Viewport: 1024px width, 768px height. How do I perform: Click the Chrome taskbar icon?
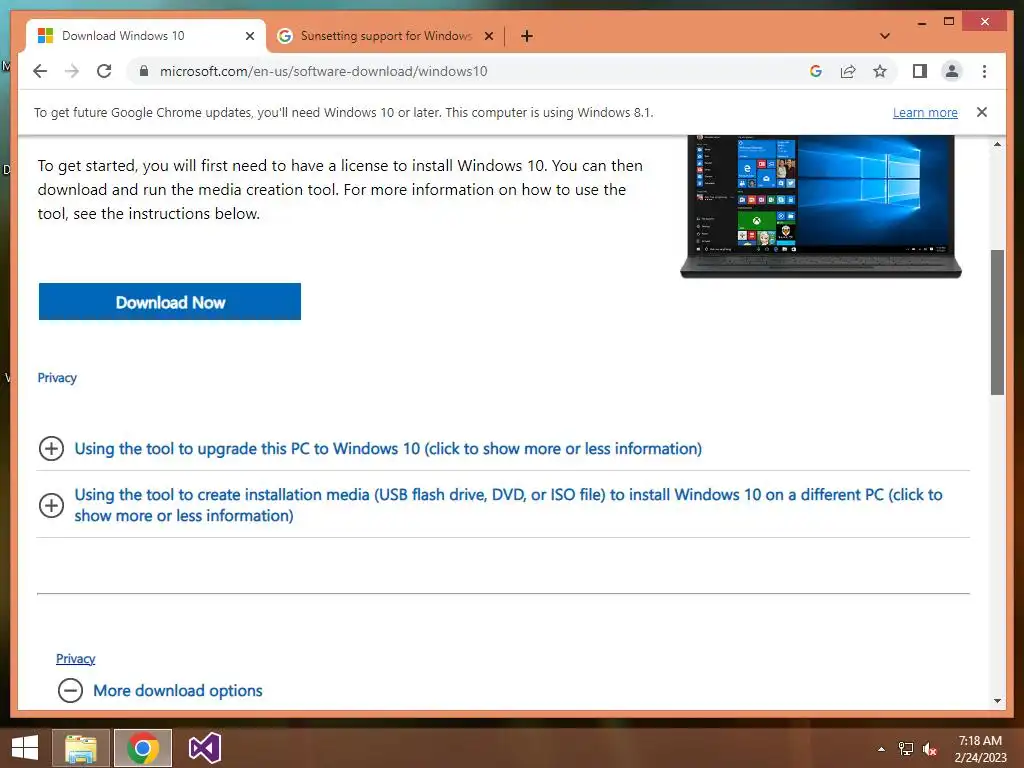click(x=143, y=748)
